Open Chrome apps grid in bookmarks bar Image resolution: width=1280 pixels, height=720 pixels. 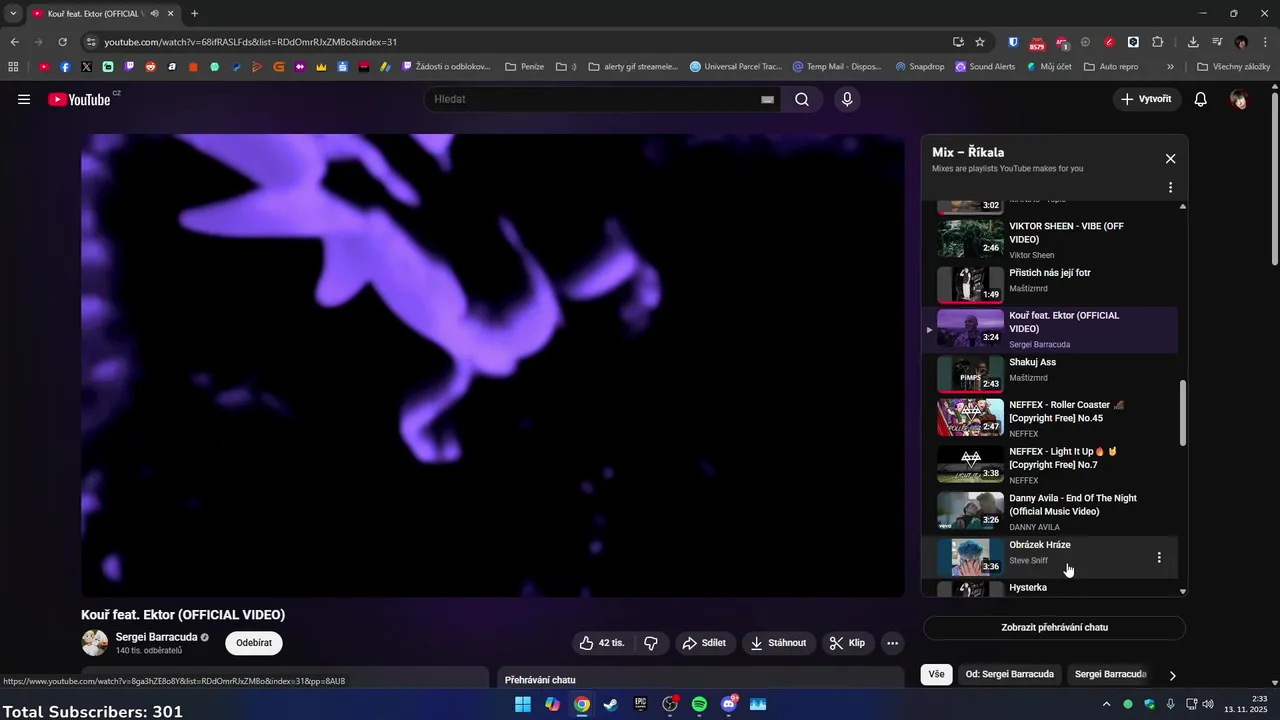(13, 67)
